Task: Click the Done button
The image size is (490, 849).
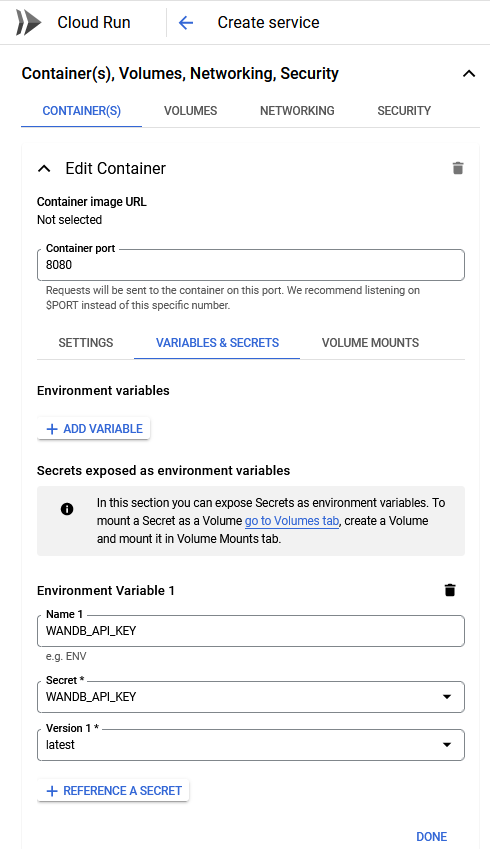Action: [x=432, y=837]
